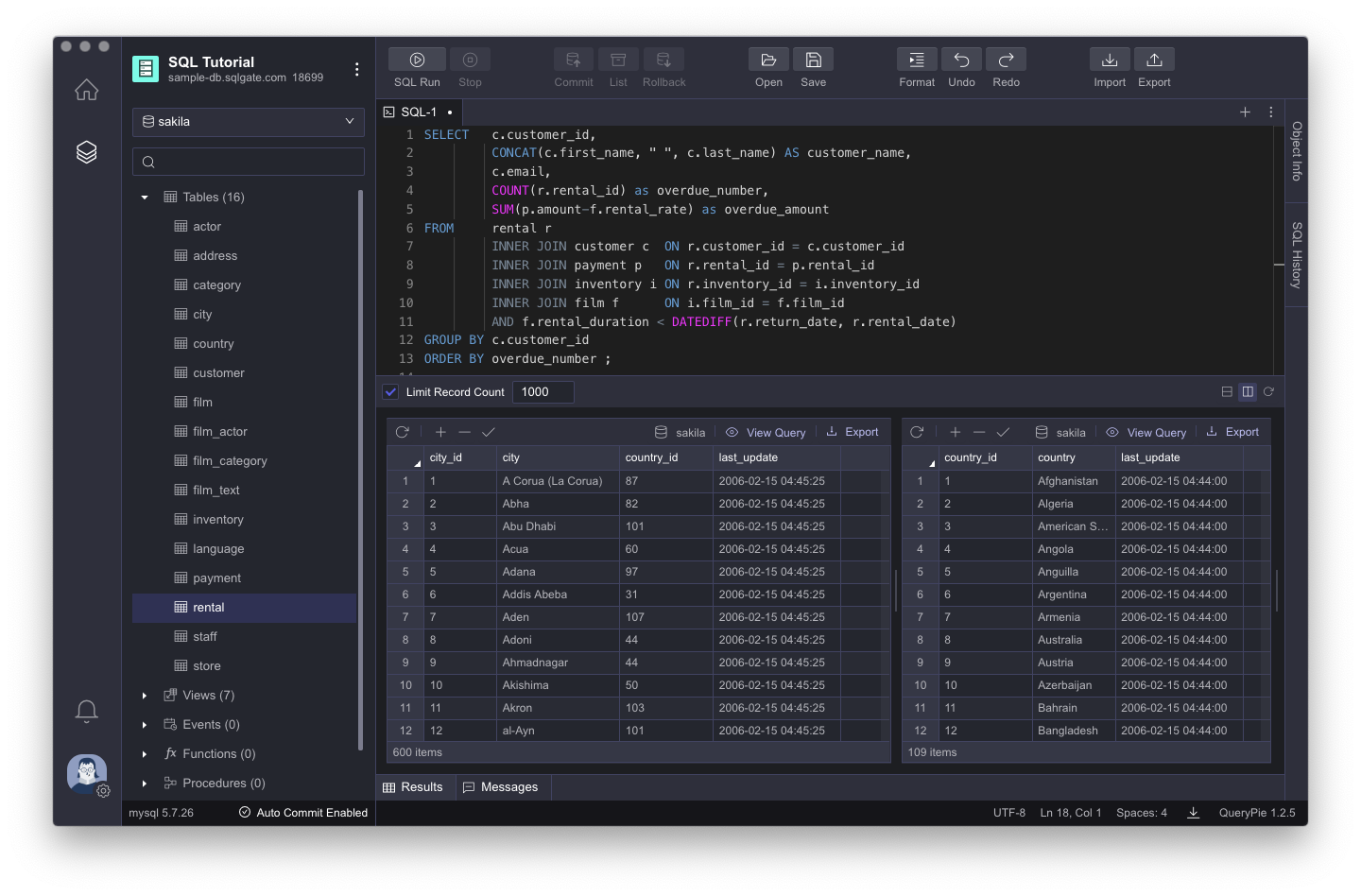Expand the Views (7) tree node
The width and height of the screenshot is (1361, 896).
144,695
